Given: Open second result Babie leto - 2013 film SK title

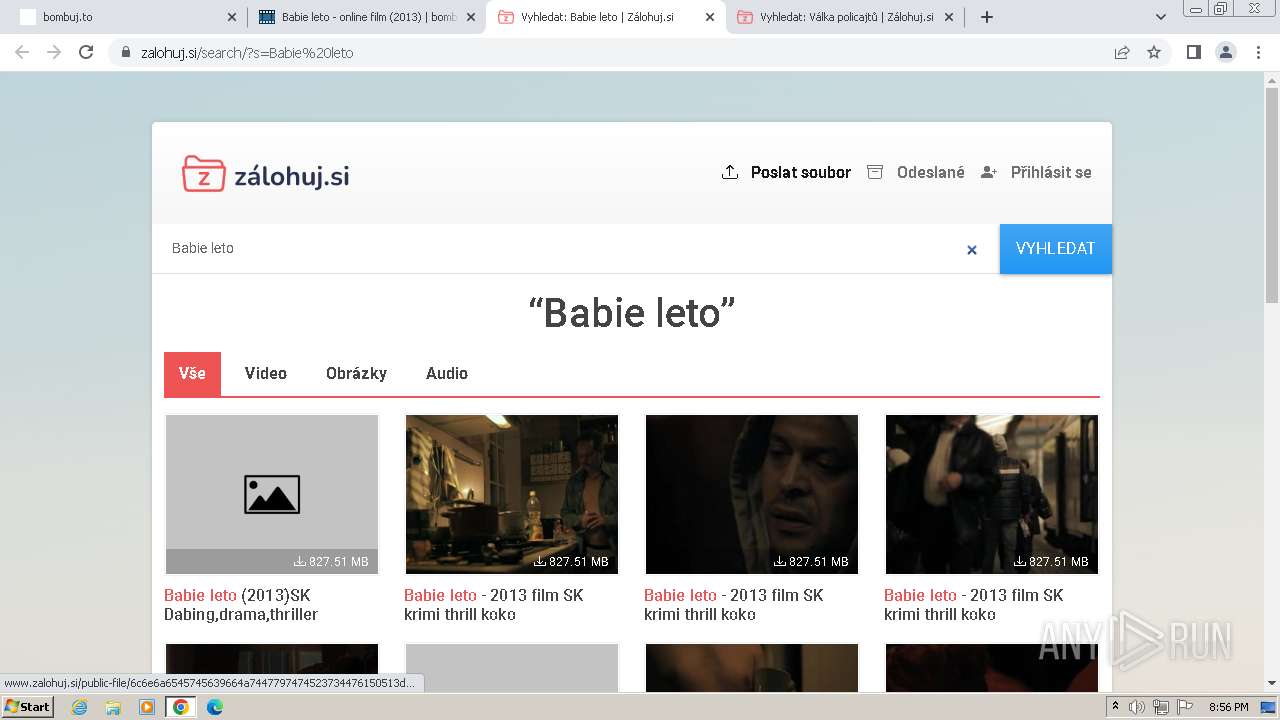Looking at the screenshot, I should (493, 604).
